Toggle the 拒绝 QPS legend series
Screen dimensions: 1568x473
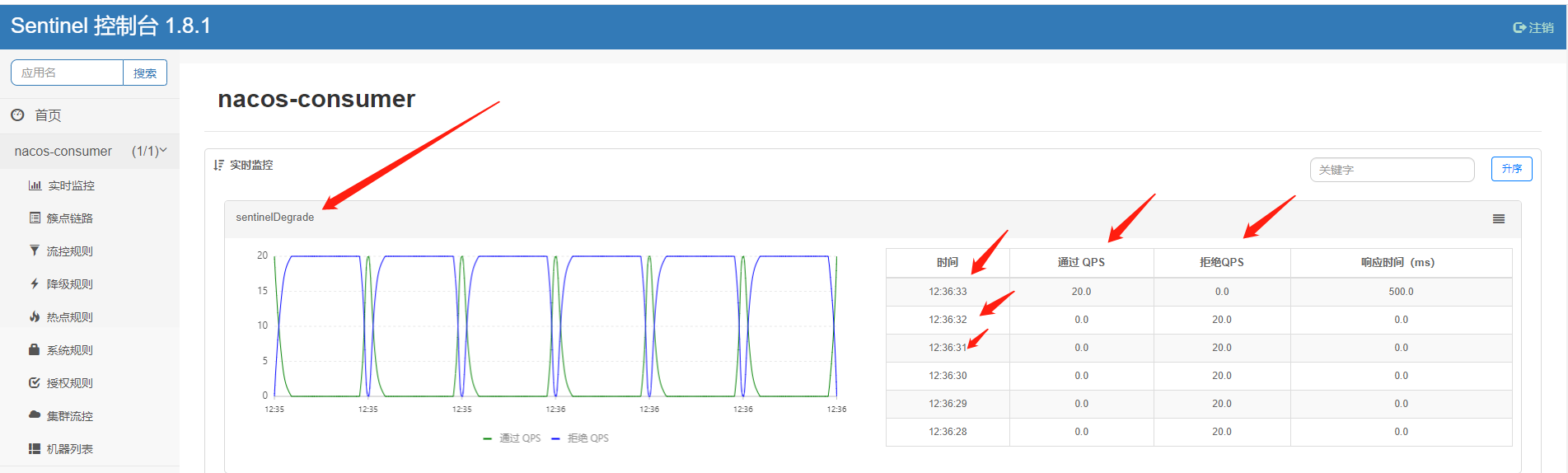580,438
